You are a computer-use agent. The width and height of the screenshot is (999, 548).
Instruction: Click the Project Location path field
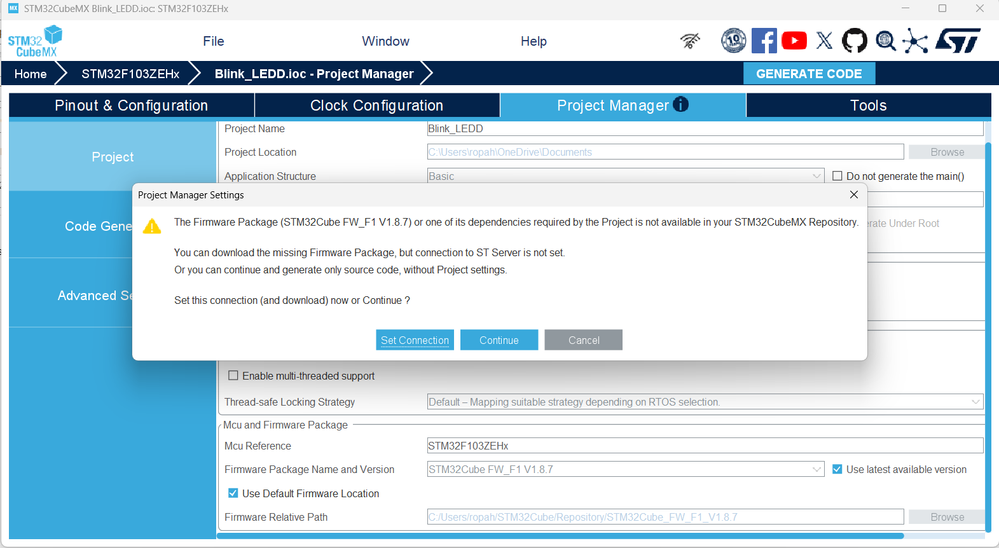[x=665, y=152]
